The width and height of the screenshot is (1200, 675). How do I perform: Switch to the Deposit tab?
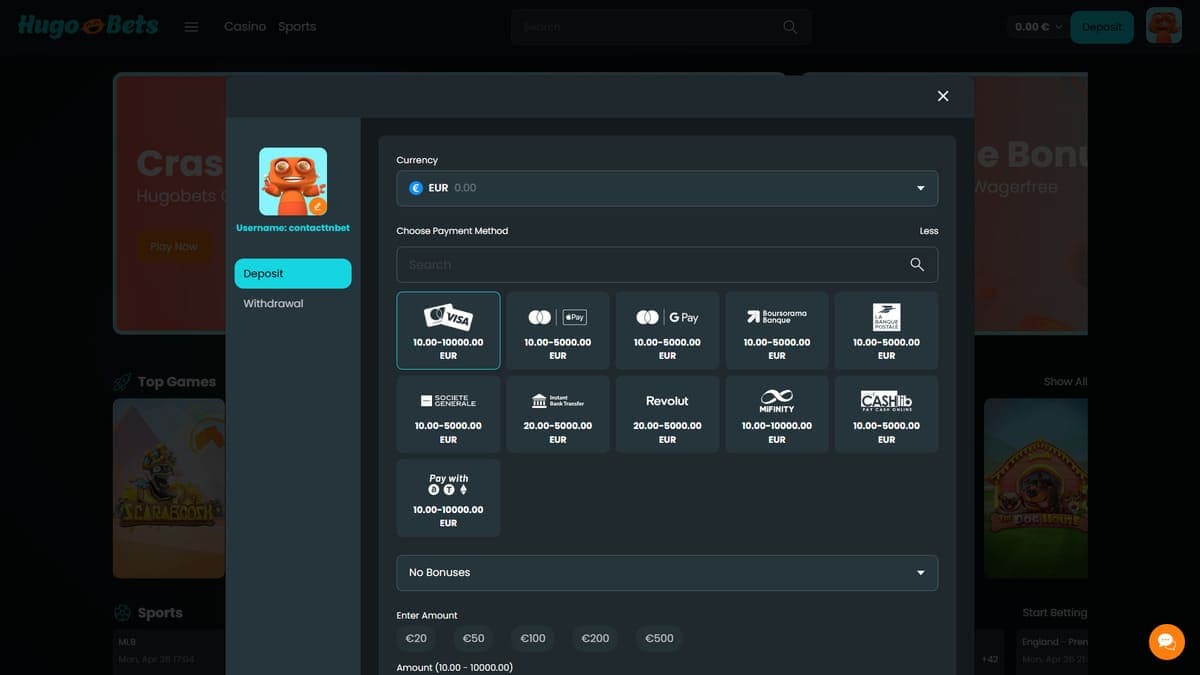[x=293, y=273]
